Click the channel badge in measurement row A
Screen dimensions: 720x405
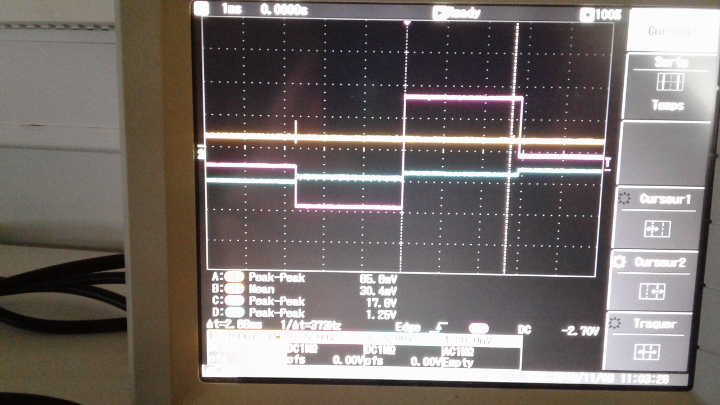click(x=234, y=277)
